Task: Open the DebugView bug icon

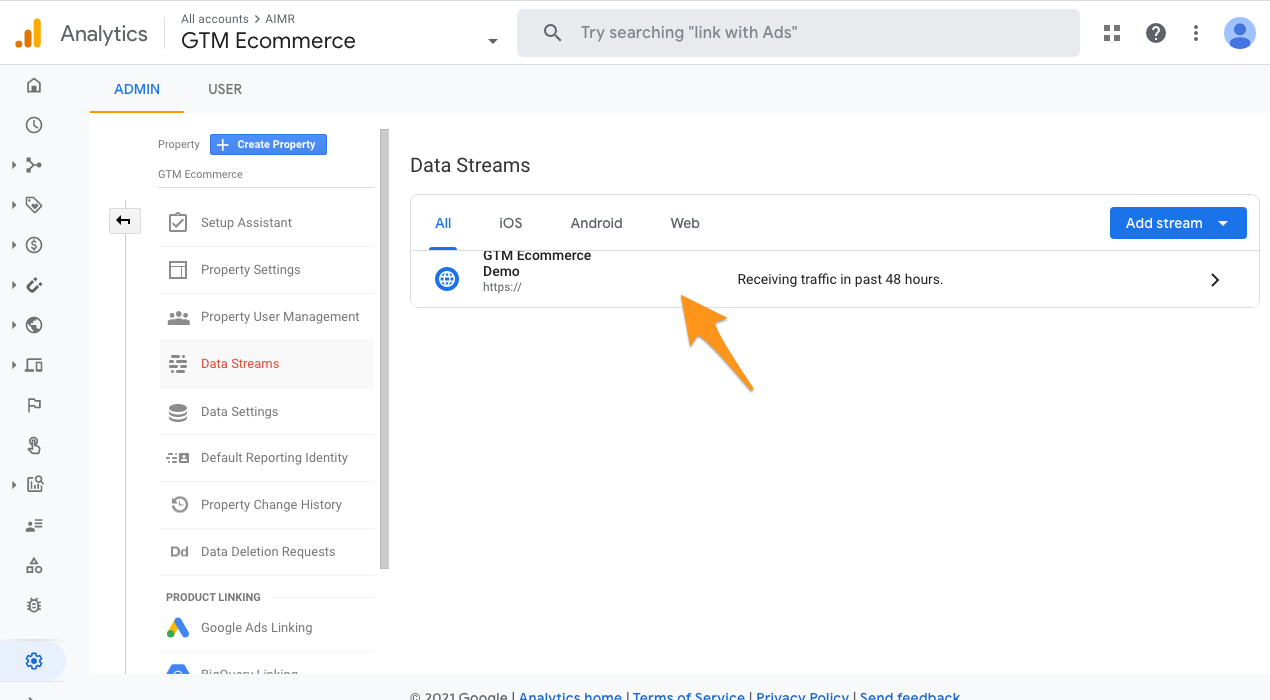Action: 34,605
